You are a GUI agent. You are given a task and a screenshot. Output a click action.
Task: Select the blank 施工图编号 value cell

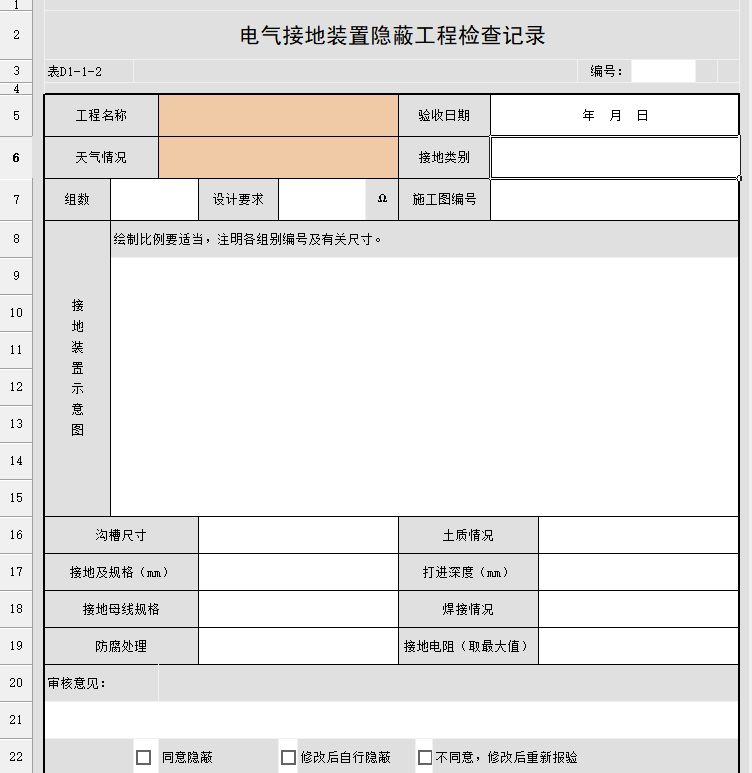click(614, 199)
